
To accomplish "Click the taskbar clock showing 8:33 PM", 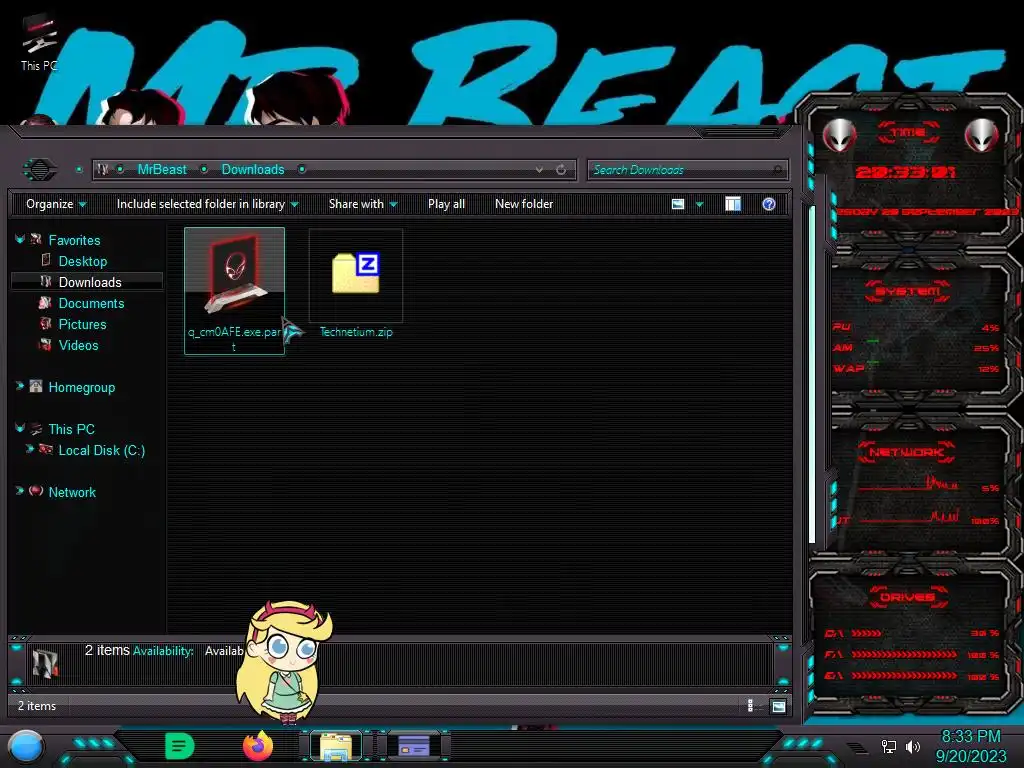I will [x=970, y=737].
